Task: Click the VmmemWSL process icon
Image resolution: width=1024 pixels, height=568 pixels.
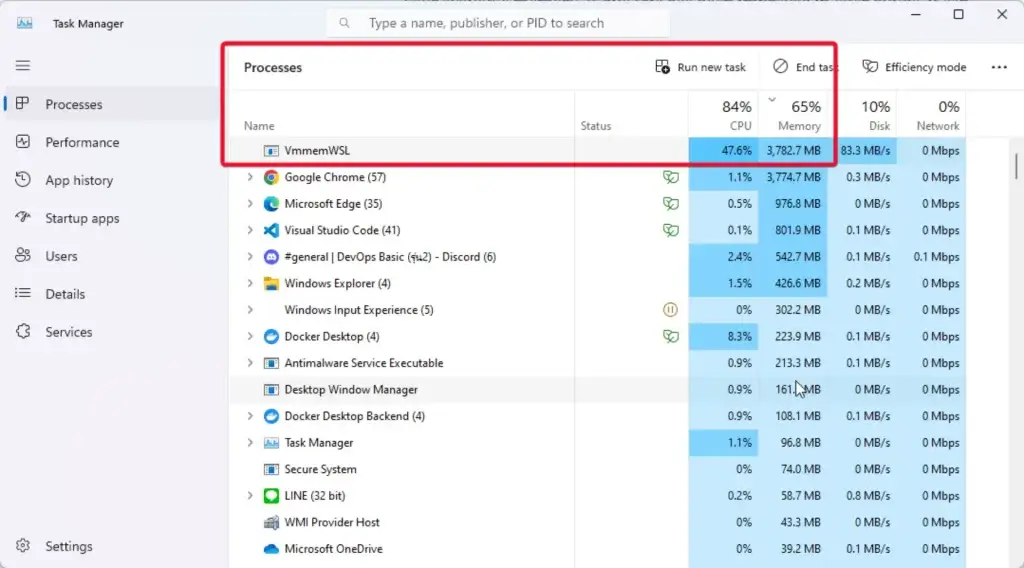Action: point(271,151)
